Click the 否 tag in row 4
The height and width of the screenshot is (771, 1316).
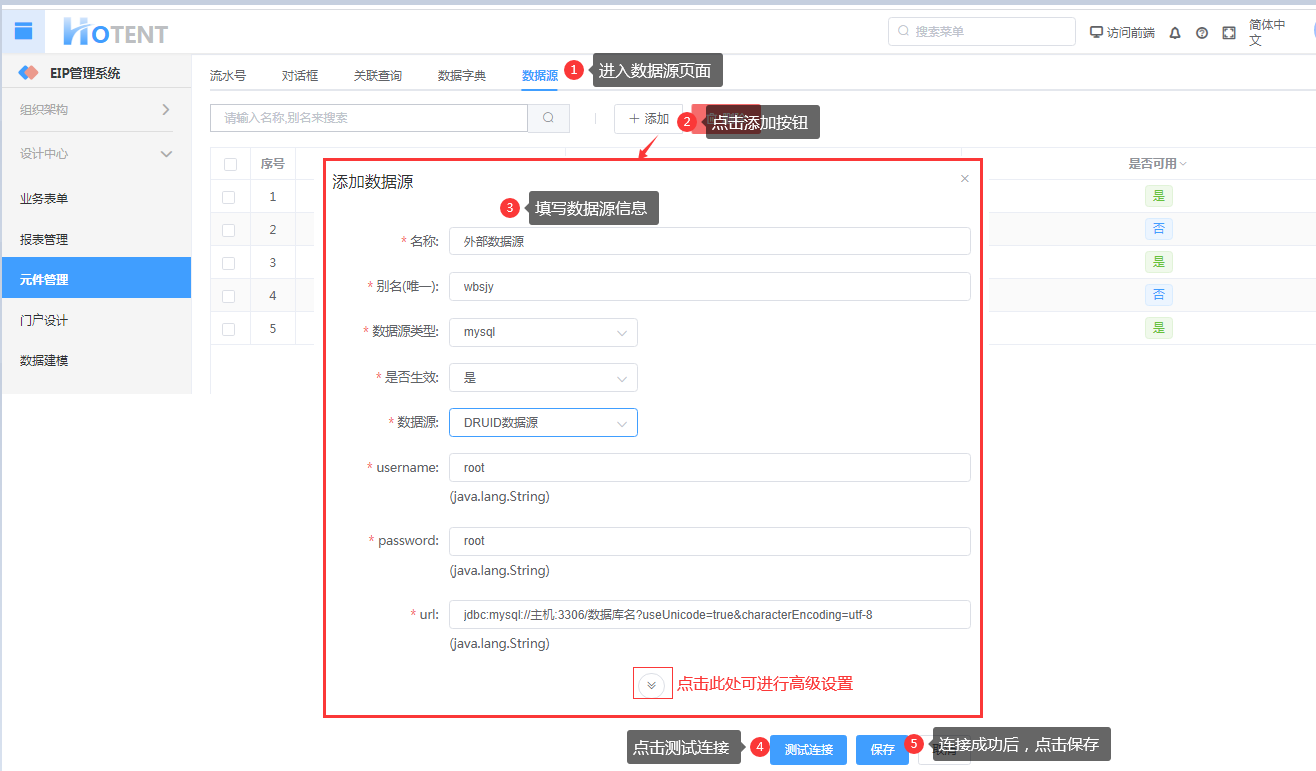tap(1159, 295)
